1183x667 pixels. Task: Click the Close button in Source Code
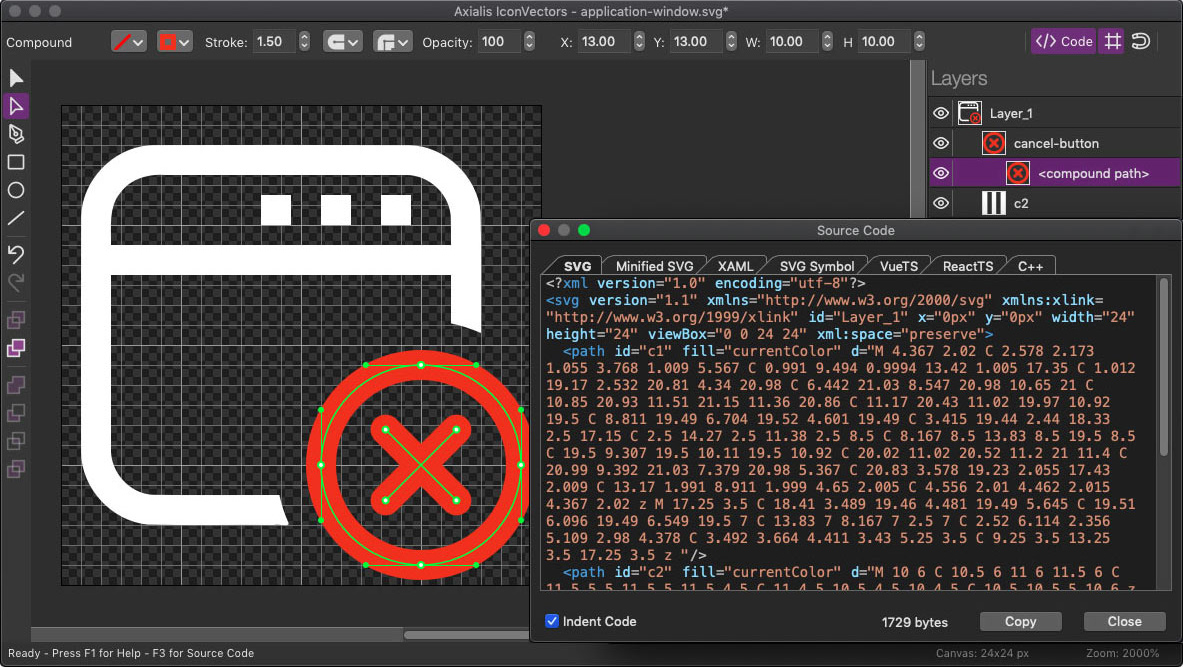tap(1124, 621)
